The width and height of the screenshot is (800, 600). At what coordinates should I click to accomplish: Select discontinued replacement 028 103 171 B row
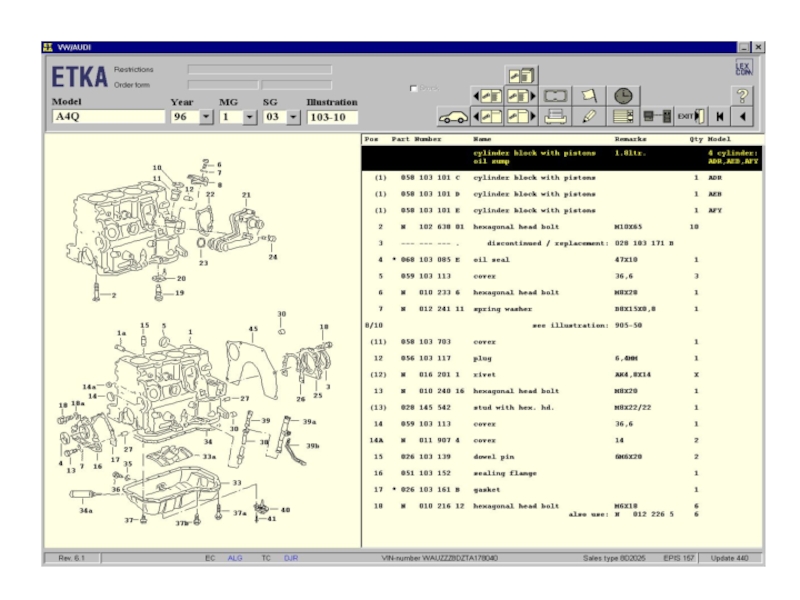tap(562, 243)
